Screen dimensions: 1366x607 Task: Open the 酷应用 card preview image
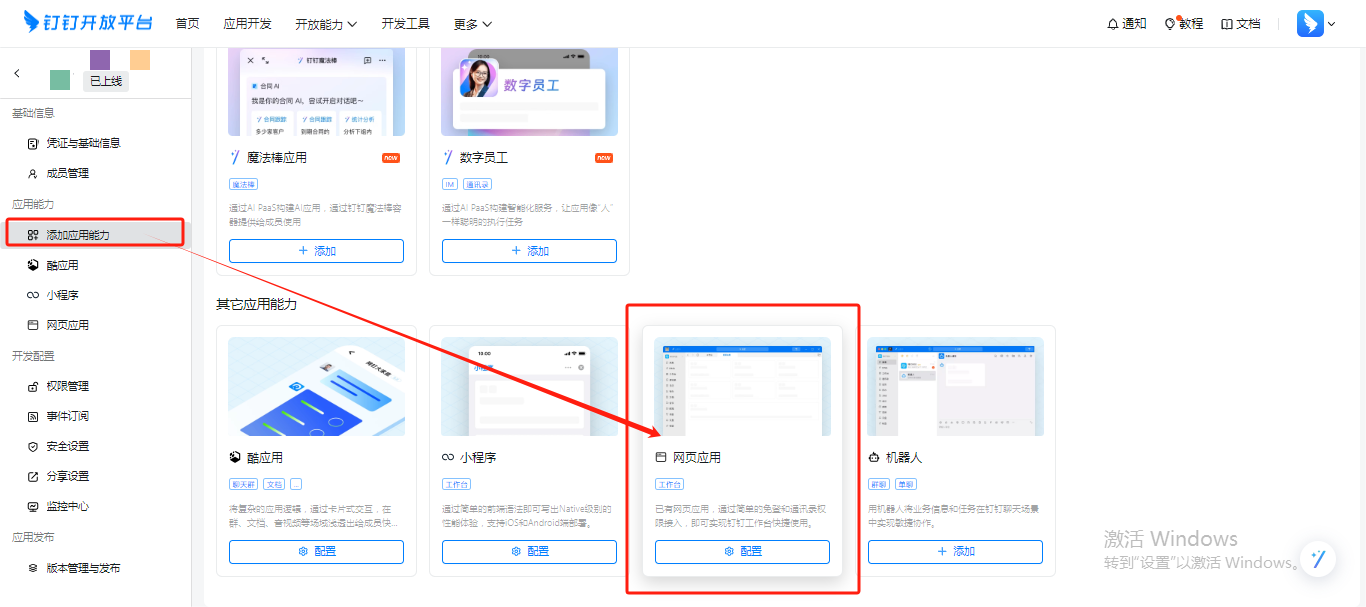(316, 386)
